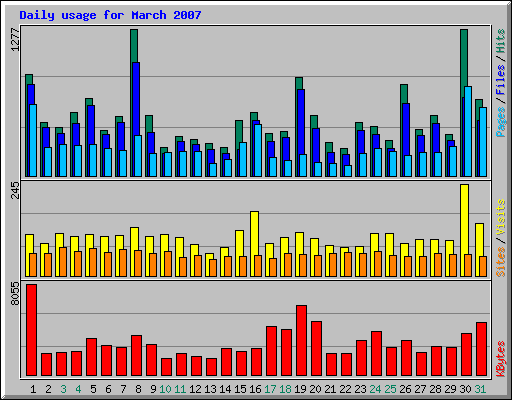This screenshot has height=400, width=512.
Task: Click day label 19 on the x-axis
Action: coord(300,389)
